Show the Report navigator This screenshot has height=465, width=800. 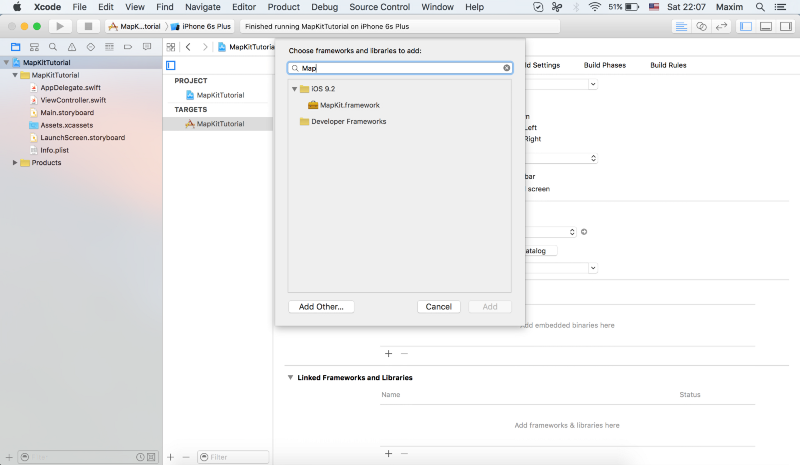pyautogui.click(x=147, y=47)
